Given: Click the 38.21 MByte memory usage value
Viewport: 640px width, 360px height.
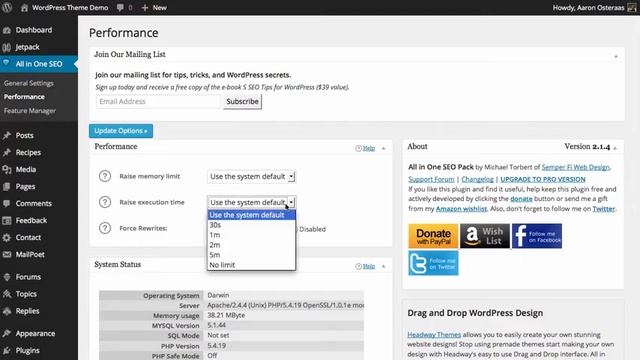Looking at the screenshot, I should pos(226,315).
